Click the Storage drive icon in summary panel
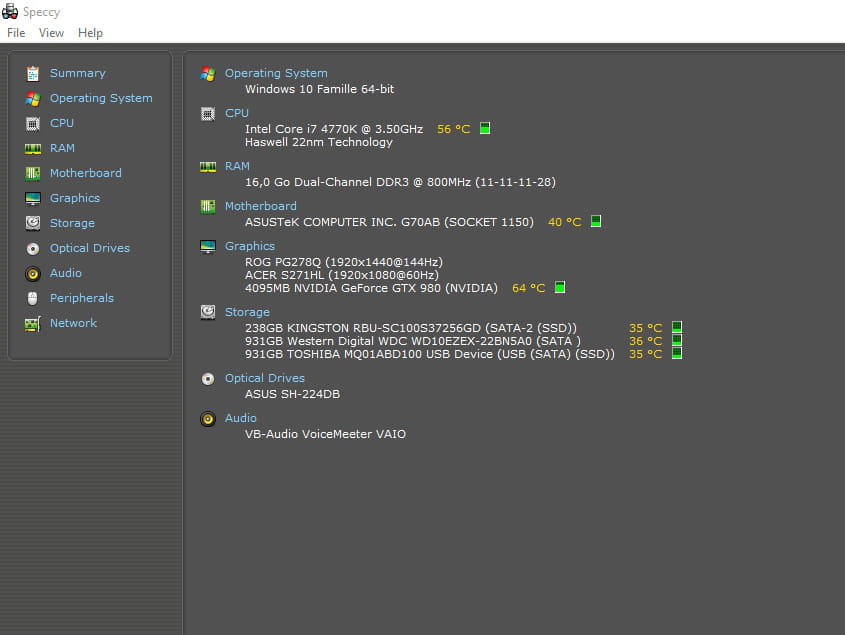845x635 pixels. pyautogui.click(x=208, y=312)
